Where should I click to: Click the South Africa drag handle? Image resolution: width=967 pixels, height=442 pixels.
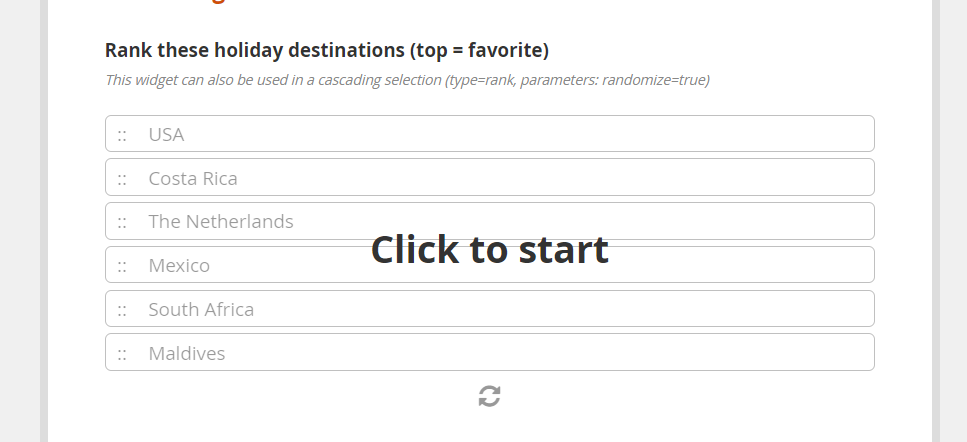122,310
